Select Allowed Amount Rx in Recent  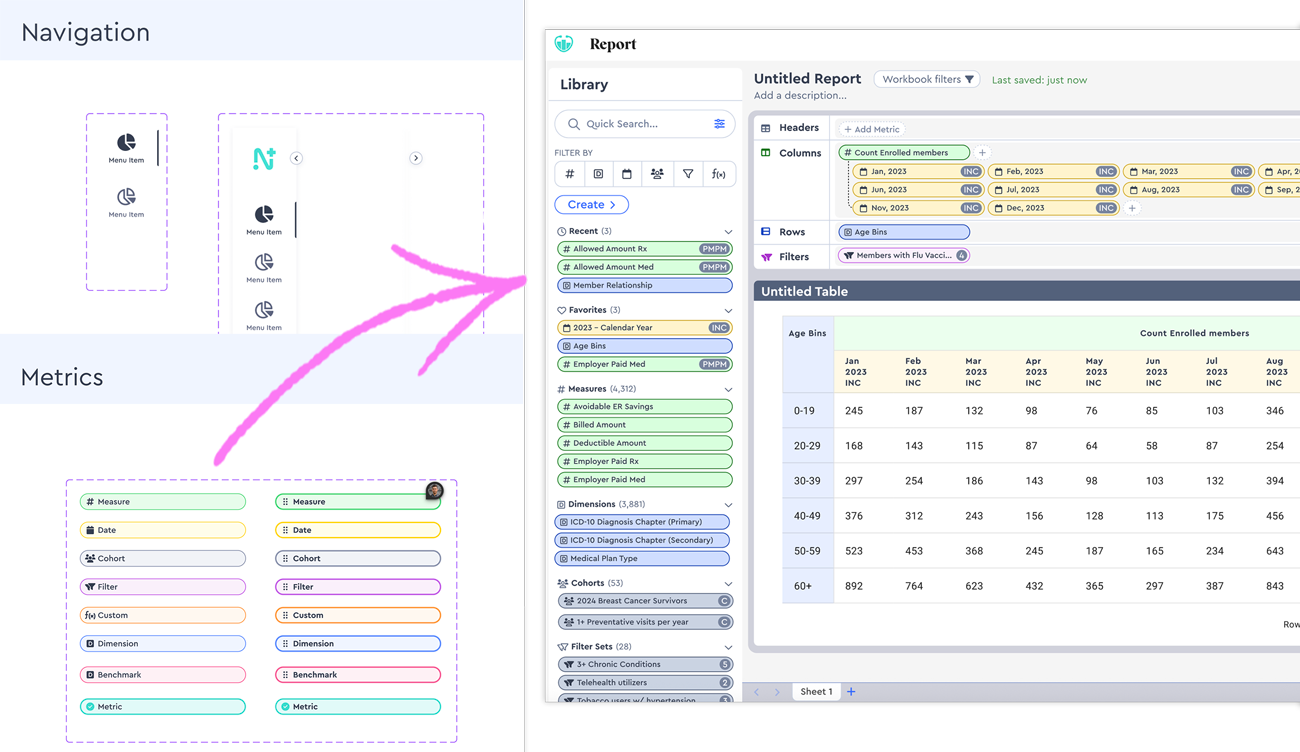click(645, 249)
